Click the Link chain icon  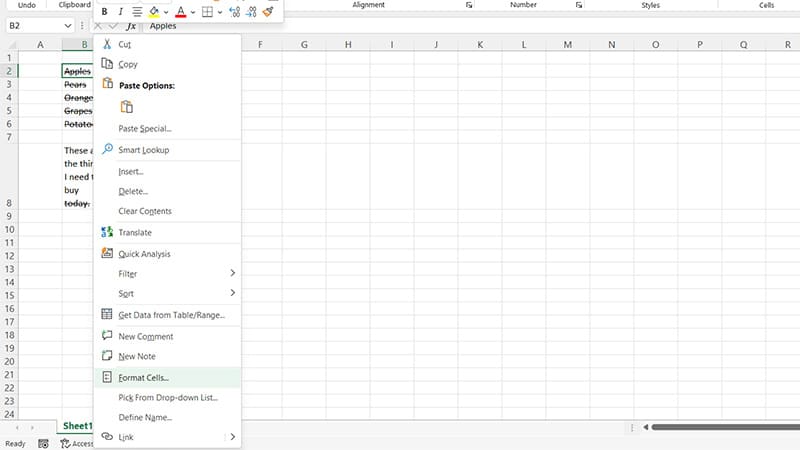(x=107, y=436)
